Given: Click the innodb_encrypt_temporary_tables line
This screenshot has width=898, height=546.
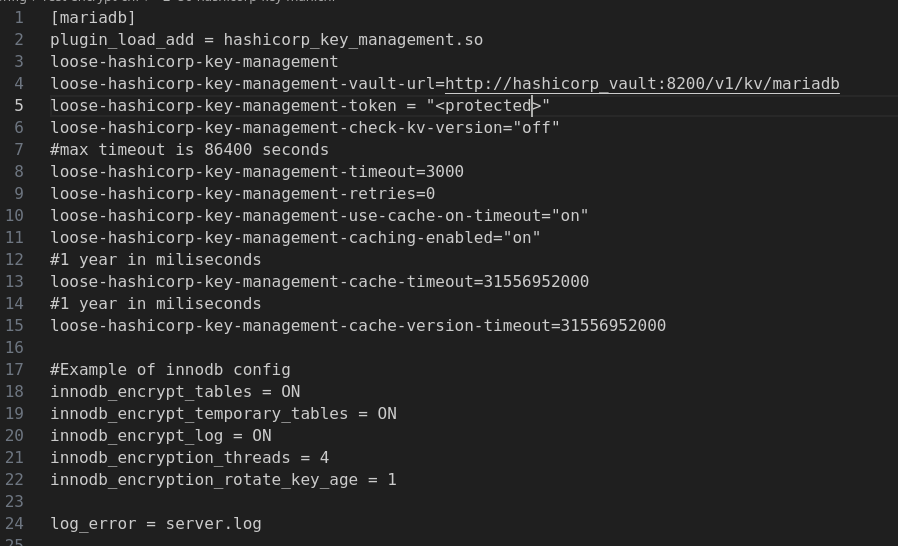Looking at the screenshot, I should pos(223,414).
